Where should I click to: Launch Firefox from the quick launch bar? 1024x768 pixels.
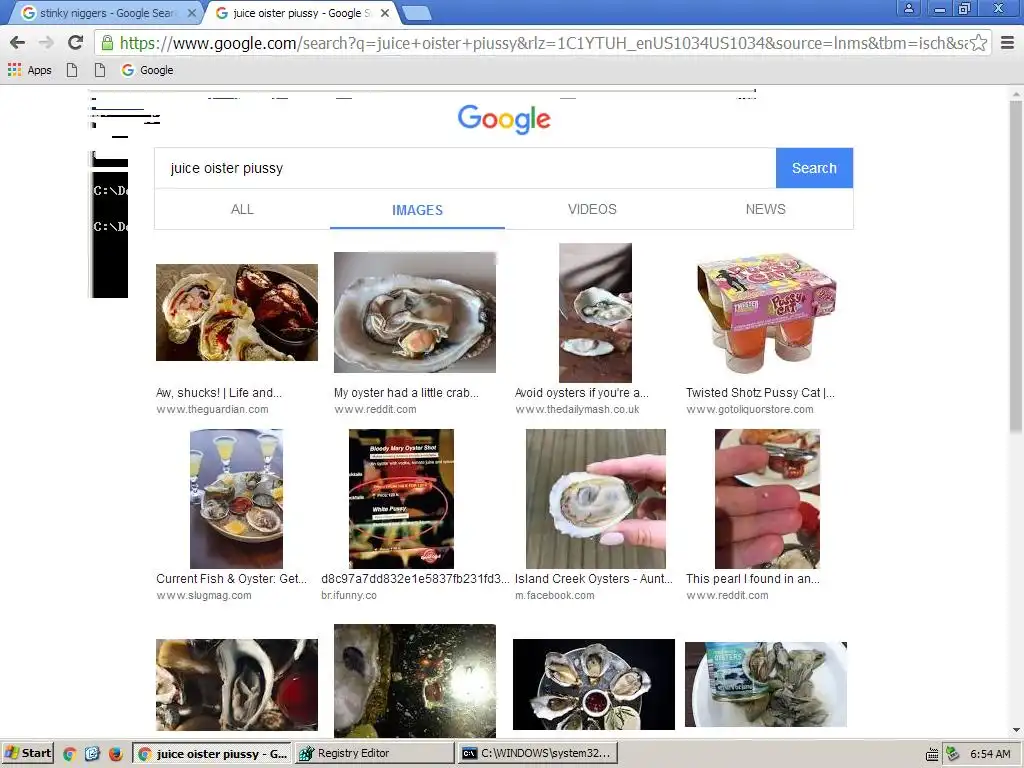(116, 754)
